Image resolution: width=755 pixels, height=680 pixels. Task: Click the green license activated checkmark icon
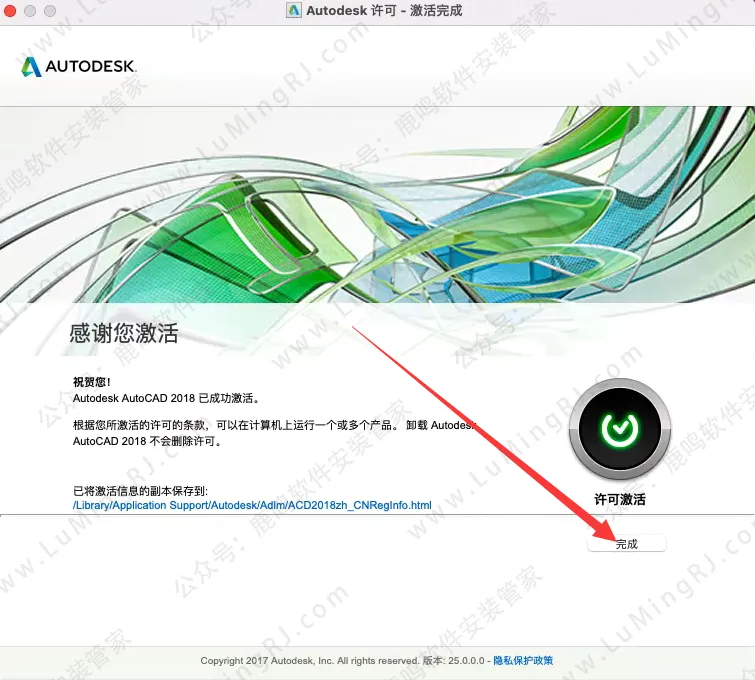pyautogui.click(x=620, y=429)
